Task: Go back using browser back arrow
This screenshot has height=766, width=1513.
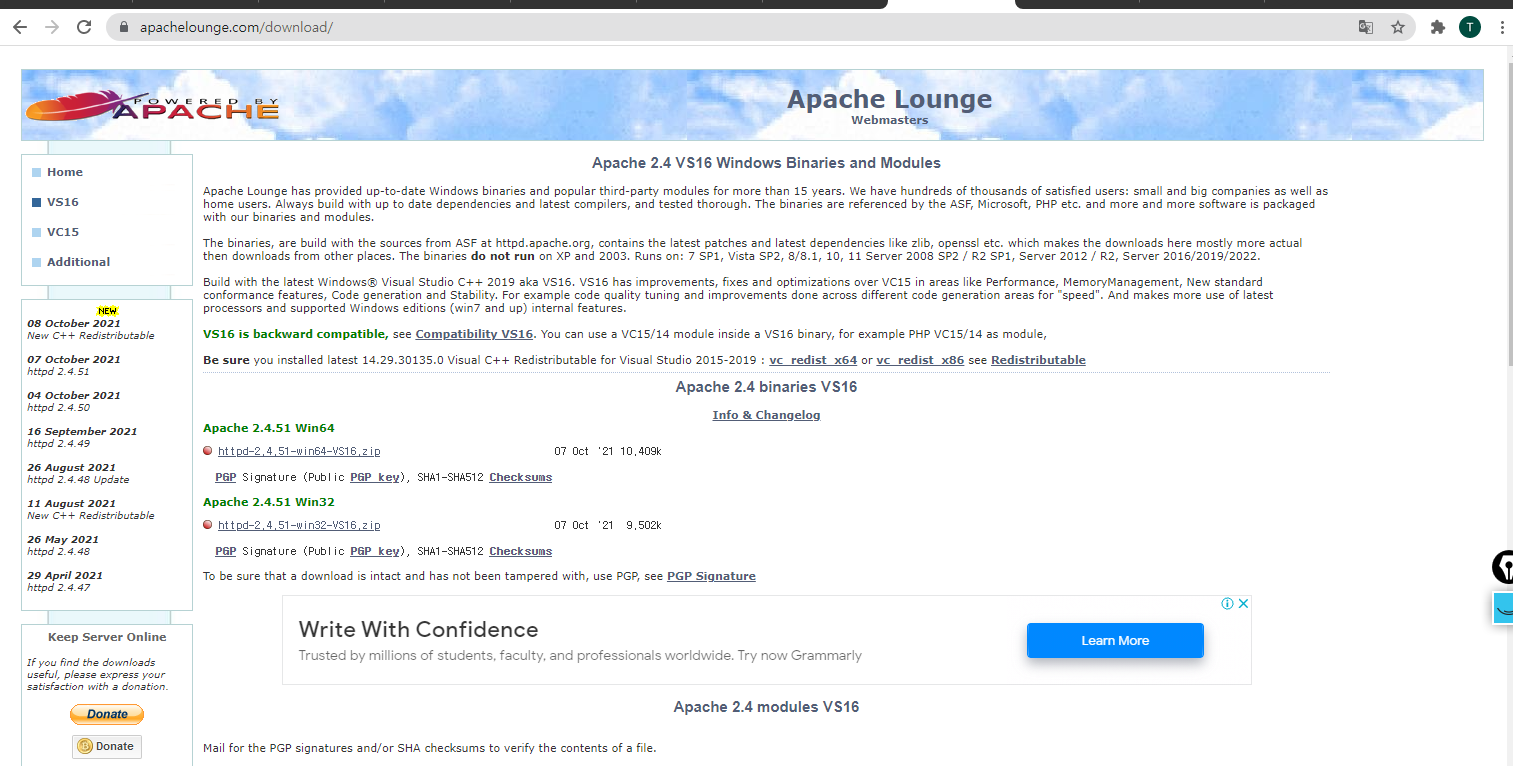Action: (20, 27)
